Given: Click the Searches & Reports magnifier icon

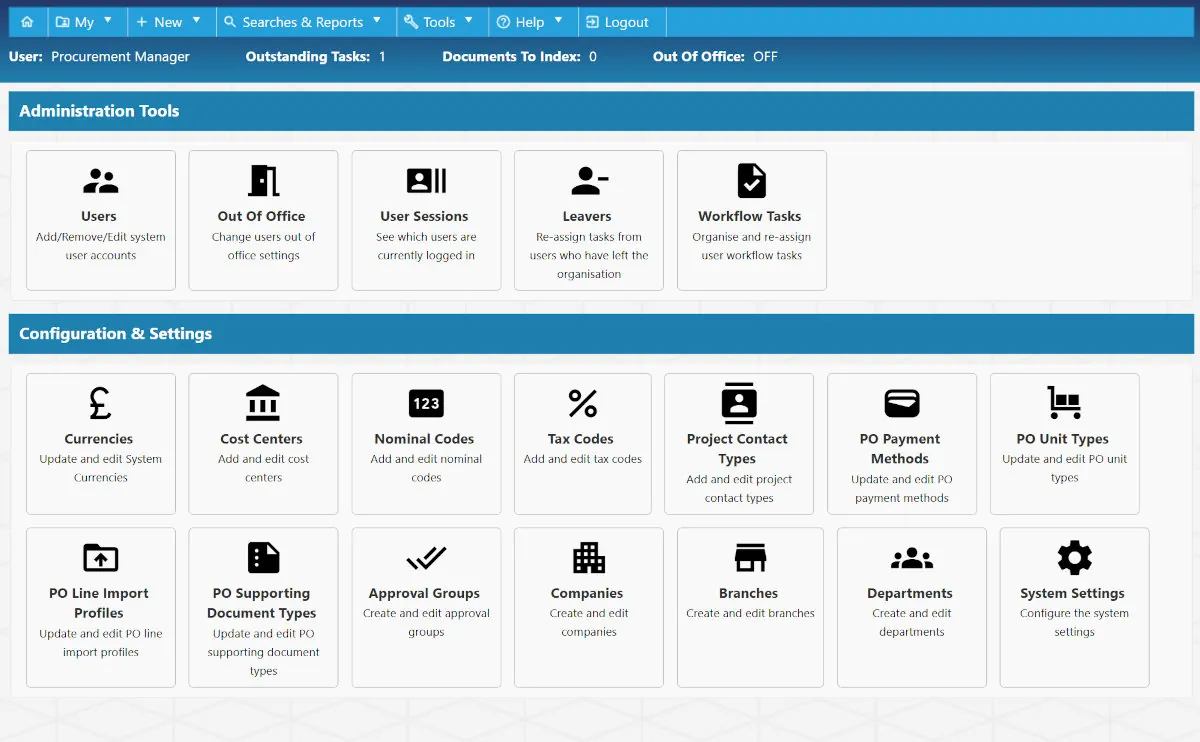Looking at the screenshot, I should (230, 22).
